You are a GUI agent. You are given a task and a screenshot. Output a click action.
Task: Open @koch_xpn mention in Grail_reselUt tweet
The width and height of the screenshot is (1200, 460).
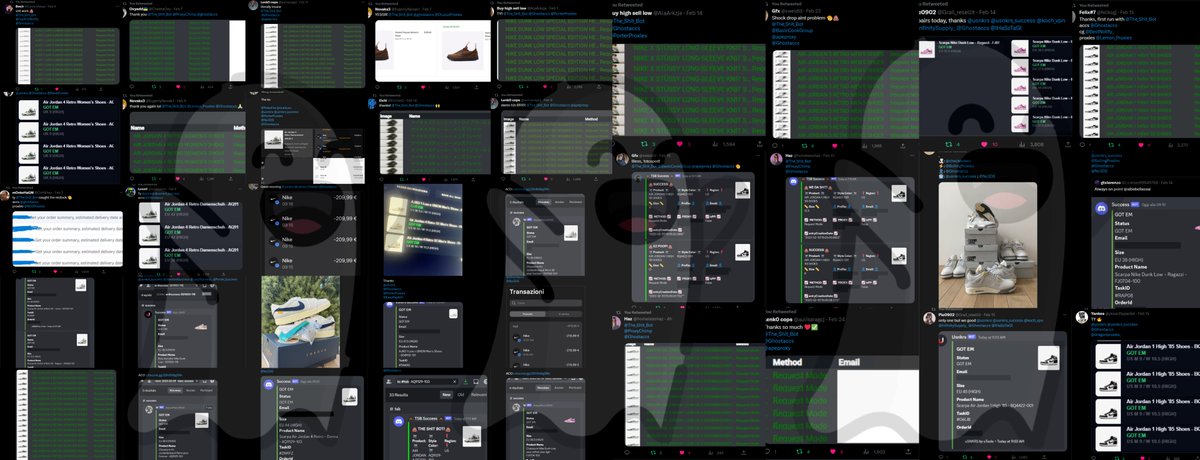click(x=1051, y=21)
